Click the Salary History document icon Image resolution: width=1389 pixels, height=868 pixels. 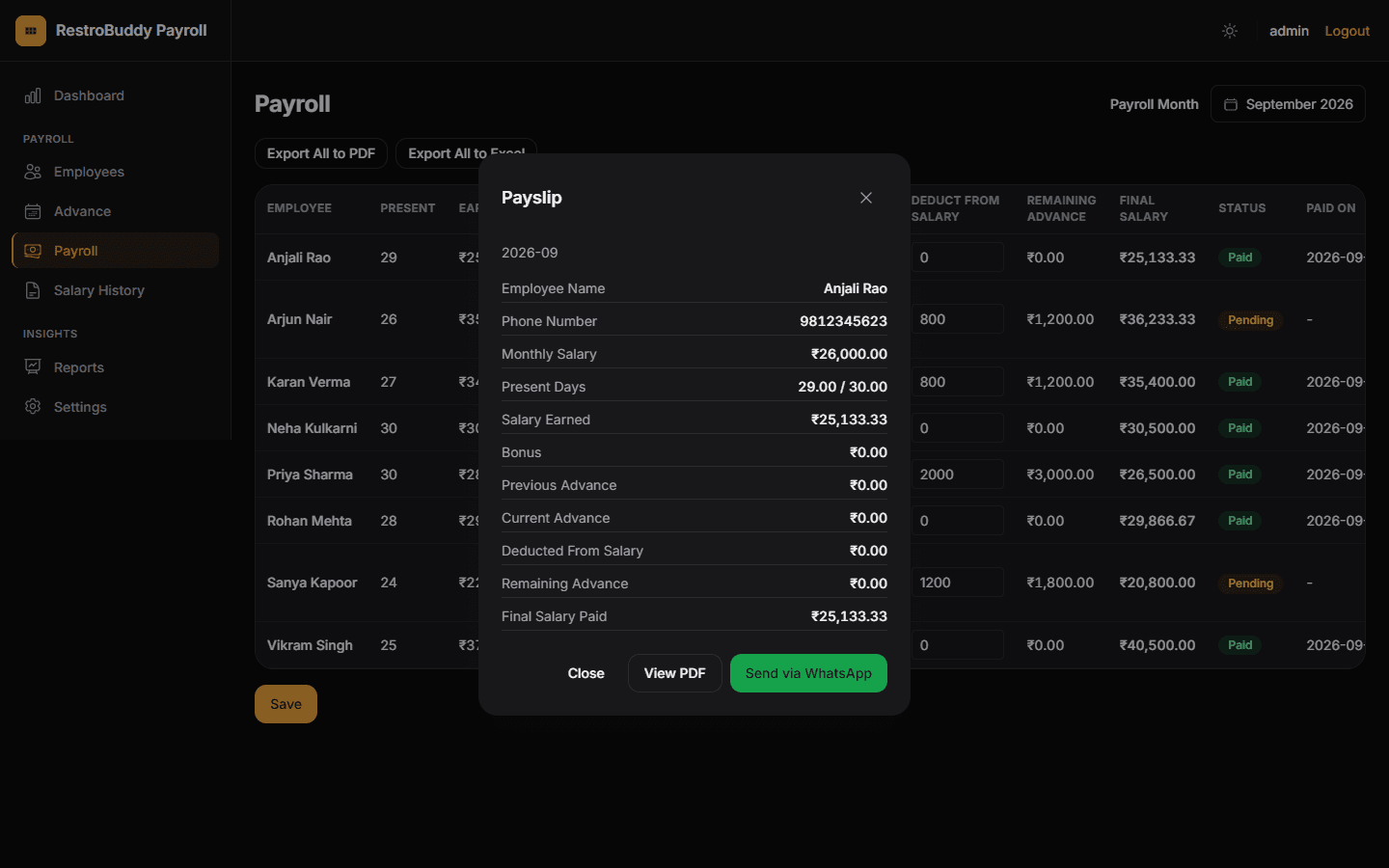(x=33, y=290)
